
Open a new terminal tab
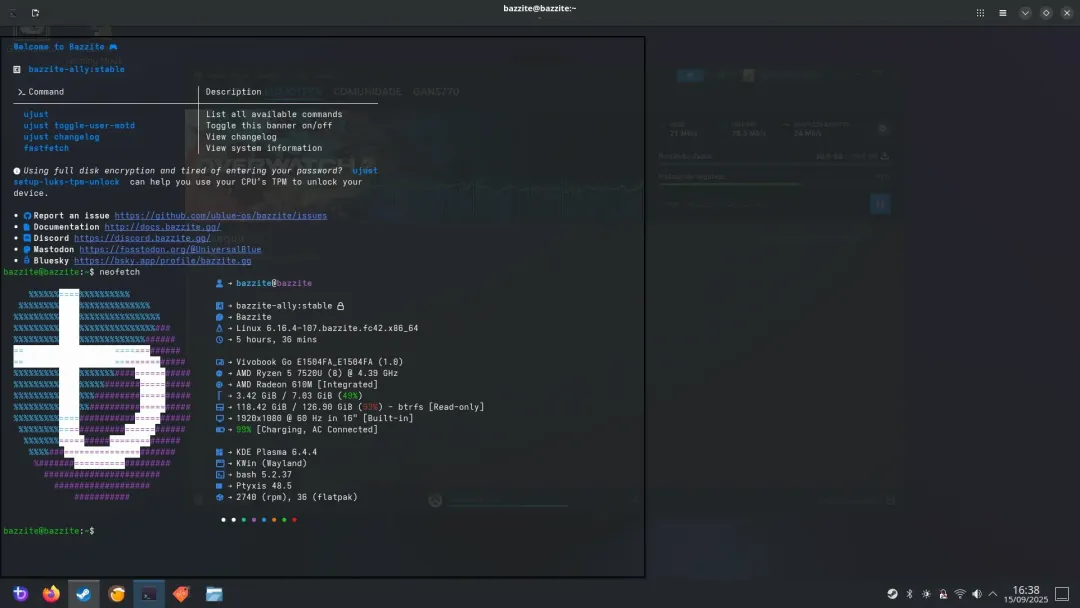click(35, 12)
